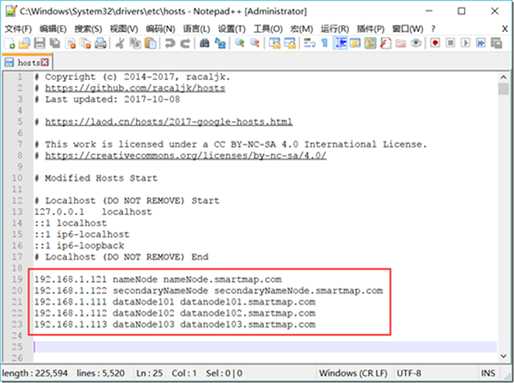The image size is (514, 383).
Task: Open the ? help menu
Action: [x=433, y=29]
